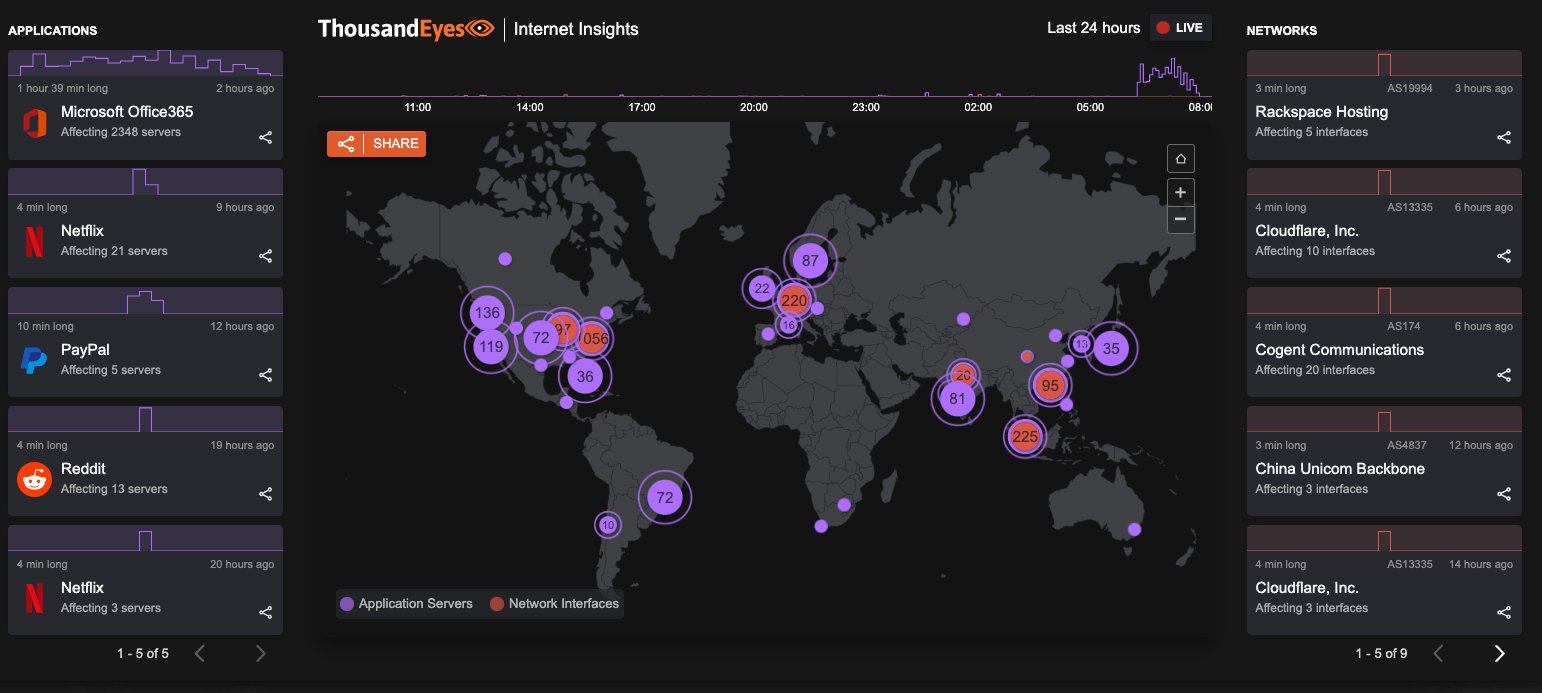Click the APPLICATIONS panel heading

pos(53,30)
